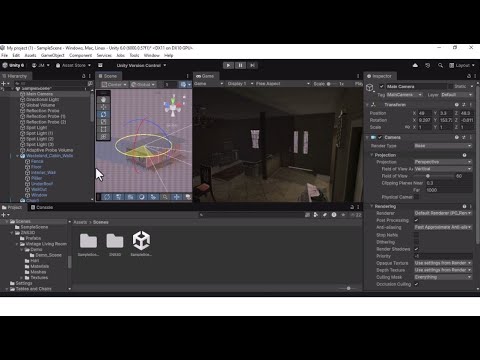Open Camera component help icon
The height and width of the screenshot is (360, 480).
[x=457, y=137]
